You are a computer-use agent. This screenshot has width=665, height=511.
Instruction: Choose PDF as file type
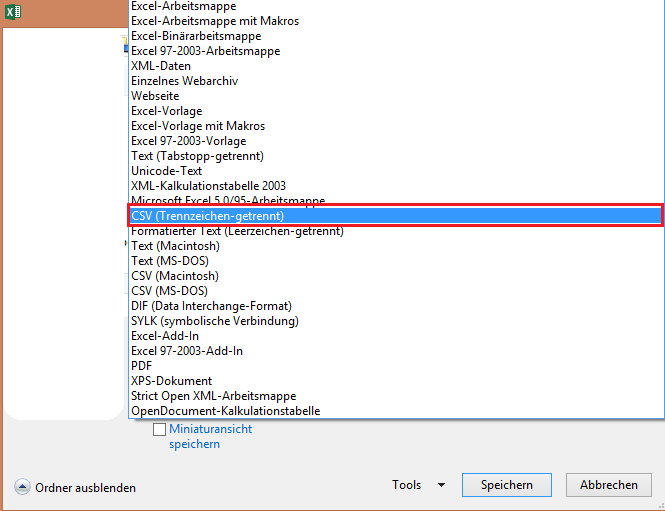396,366
